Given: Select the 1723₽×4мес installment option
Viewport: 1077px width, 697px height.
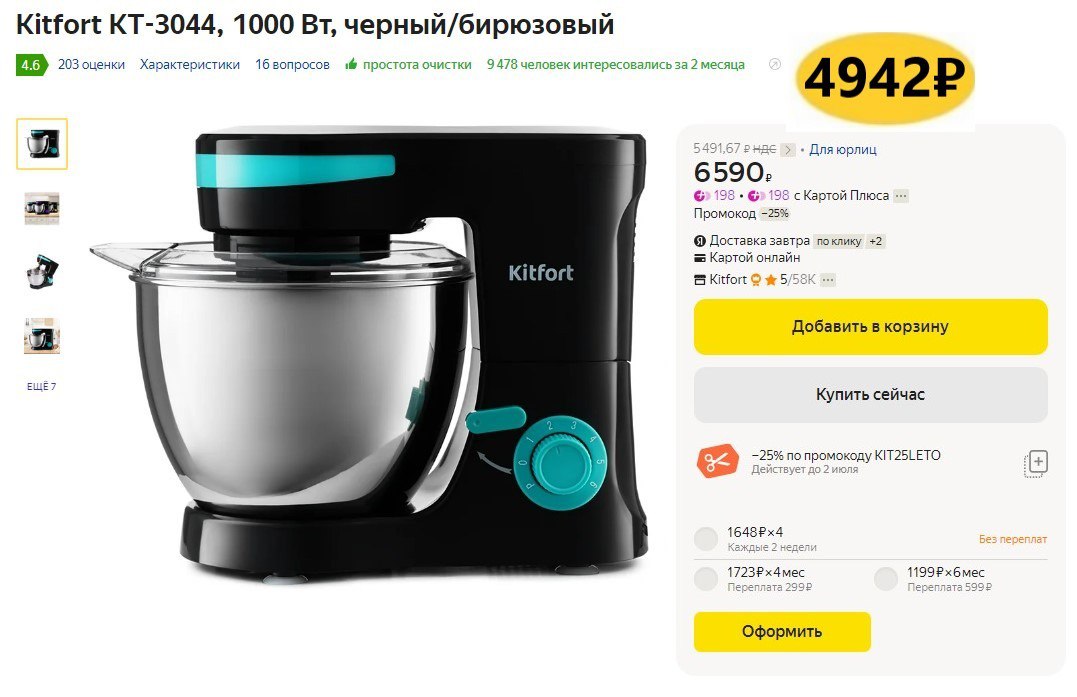Looking at the screenshot, I should point(706,578).
